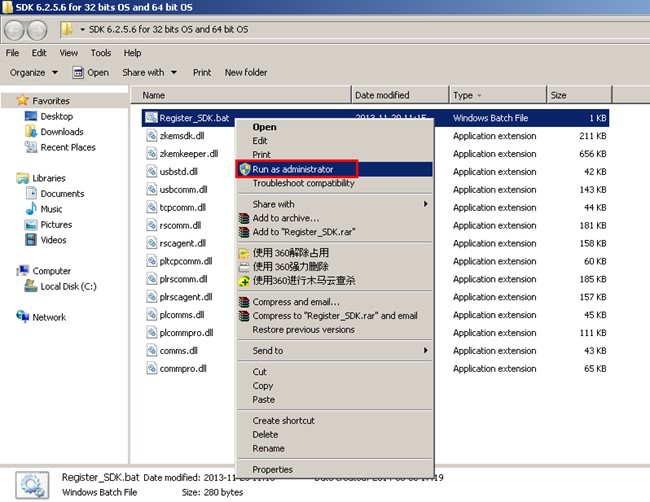
Task: Open the Tools menu in menu bar
Action: (x=100, y=53)
